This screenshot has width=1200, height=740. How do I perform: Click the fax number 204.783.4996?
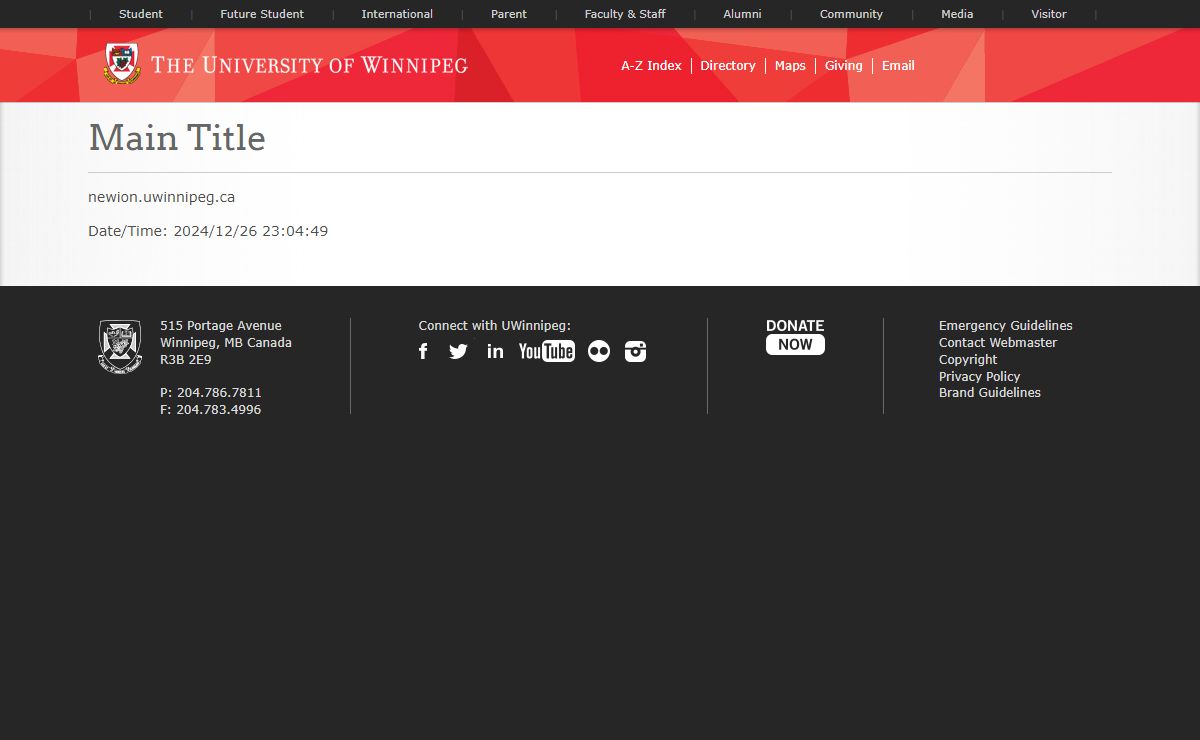[x=211, y=410]
